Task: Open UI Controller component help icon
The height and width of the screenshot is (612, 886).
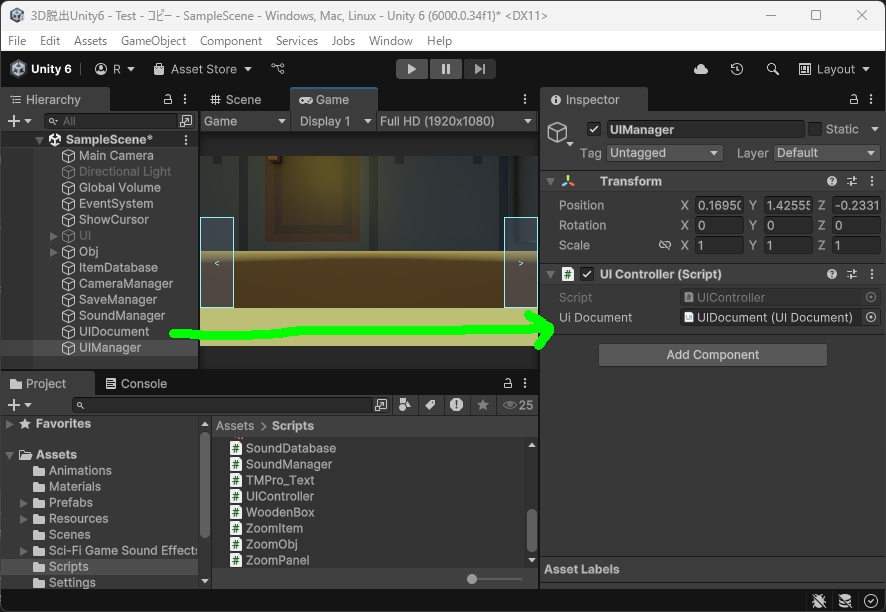Action: point(832,274)
